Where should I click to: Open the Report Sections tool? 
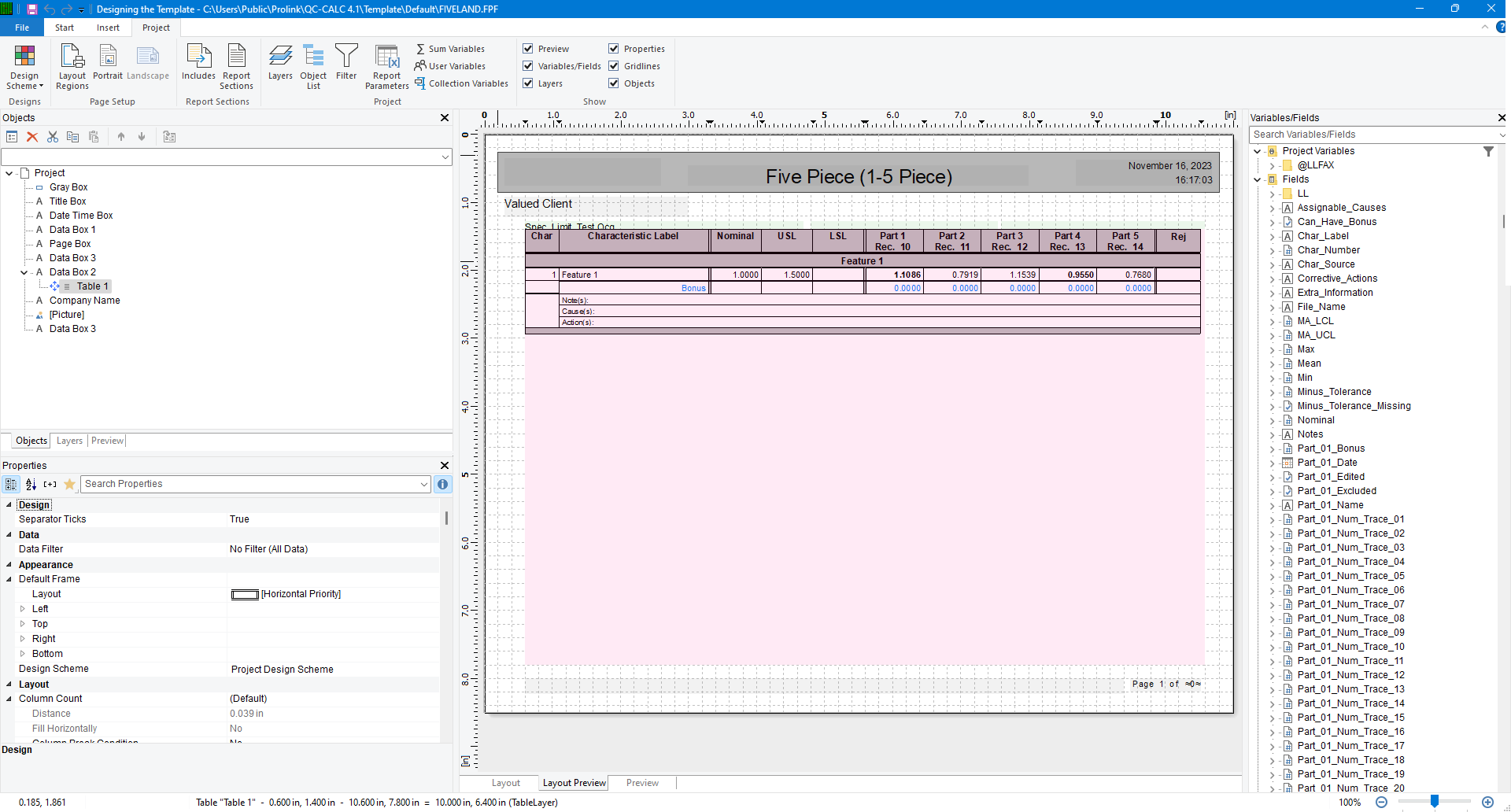pos(236,67)
